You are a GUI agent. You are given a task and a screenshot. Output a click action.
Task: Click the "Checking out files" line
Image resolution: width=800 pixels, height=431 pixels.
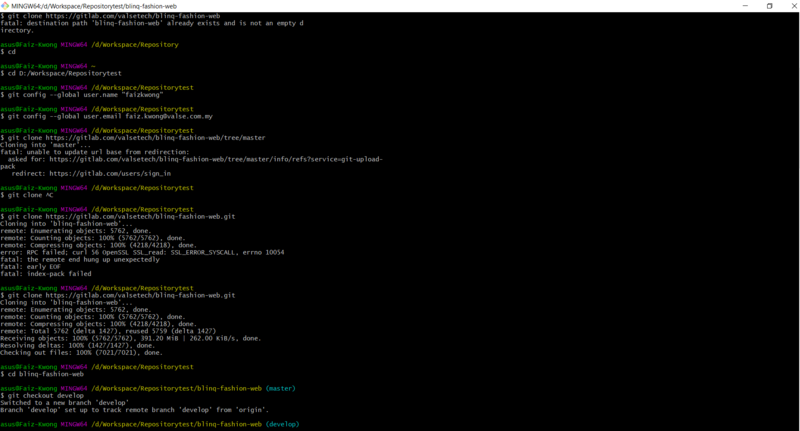pos(81,352)
